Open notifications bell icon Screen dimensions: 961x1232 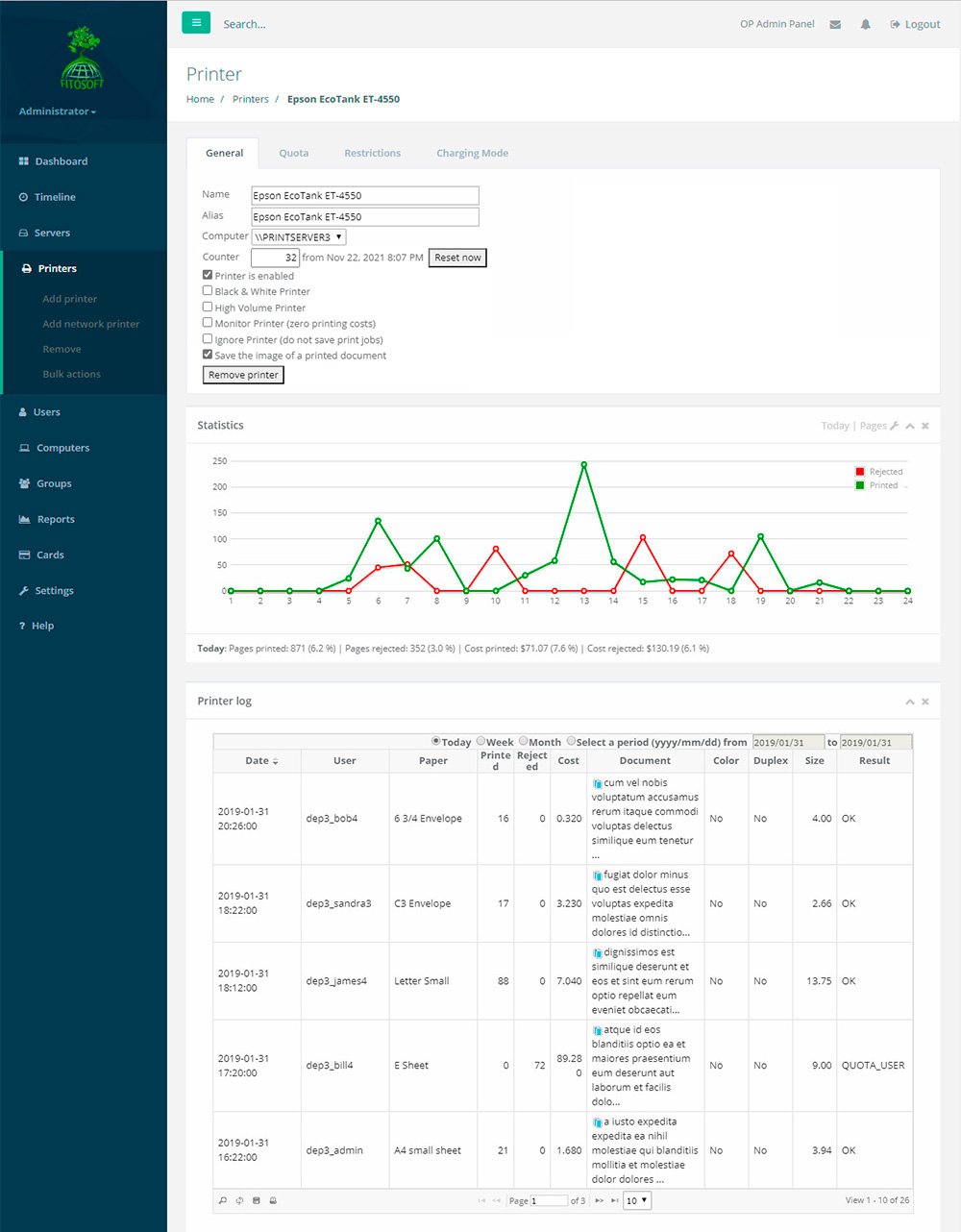click(865, 25)
